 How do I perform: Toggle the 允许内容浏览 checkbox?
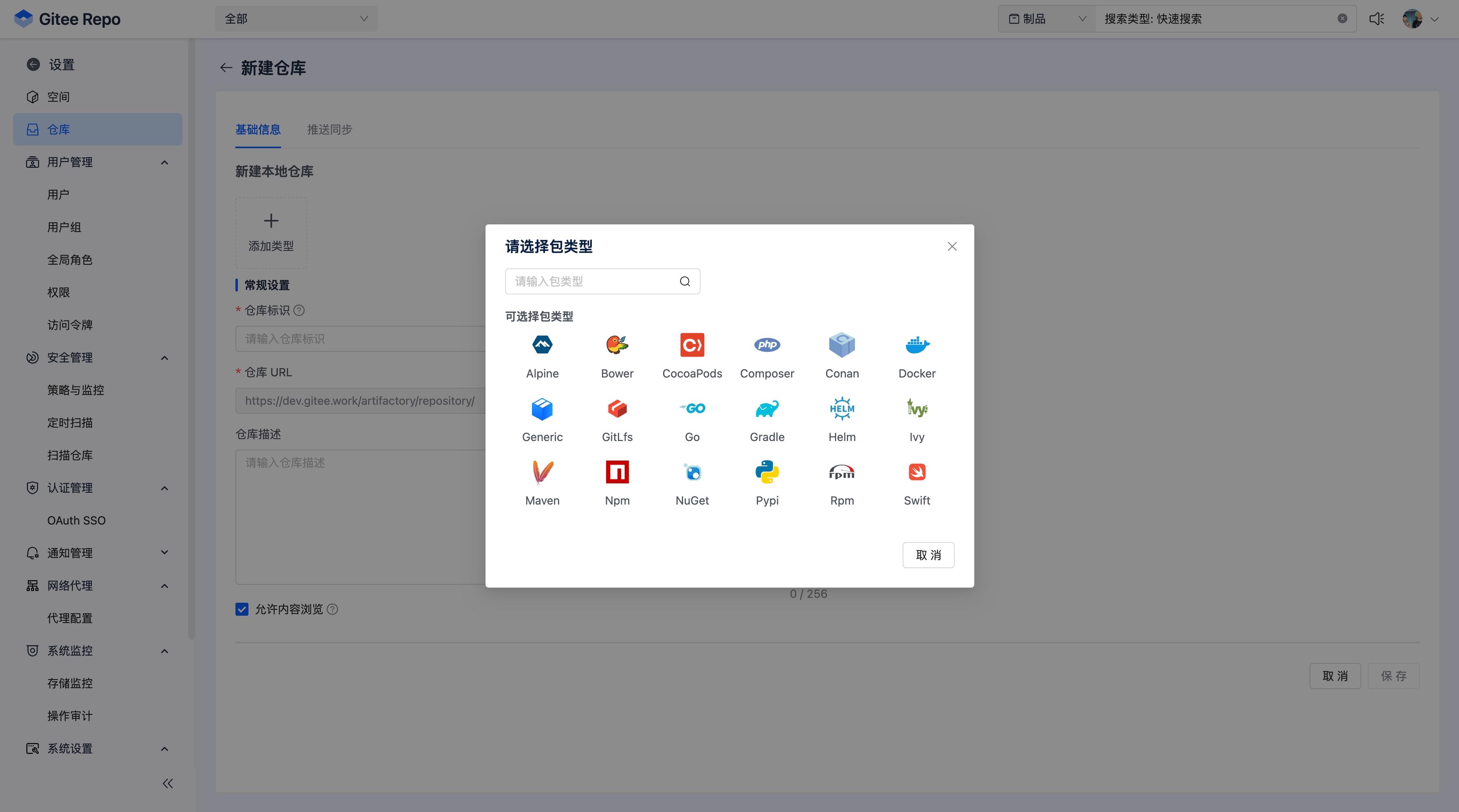click(242, 609)
